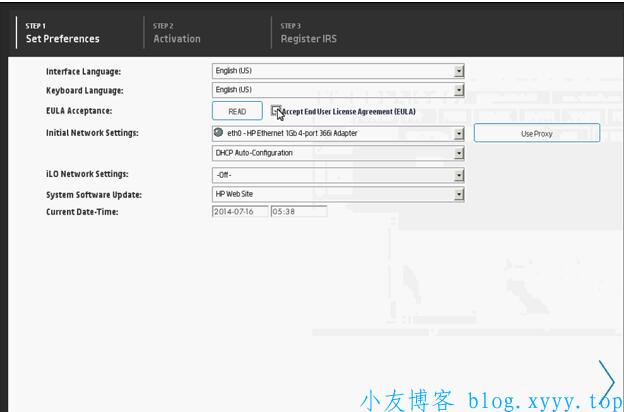Click the date field showing 2014-07-16
This screenshot has width=624, height=412.
click(x=240, y=211)
